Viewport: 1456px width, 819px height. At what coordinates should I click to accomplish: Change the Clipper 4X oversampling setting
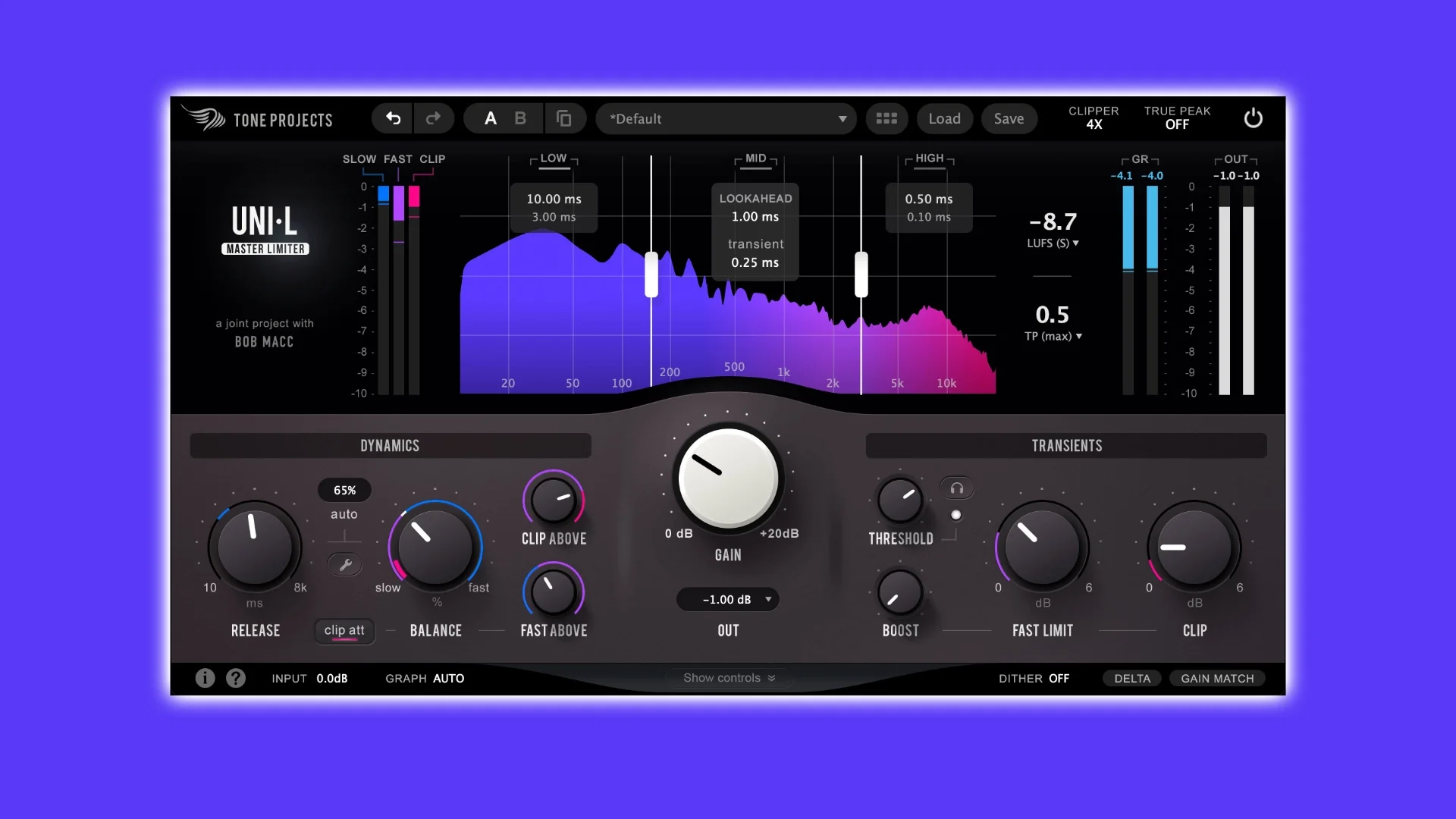click(1094, 118)
